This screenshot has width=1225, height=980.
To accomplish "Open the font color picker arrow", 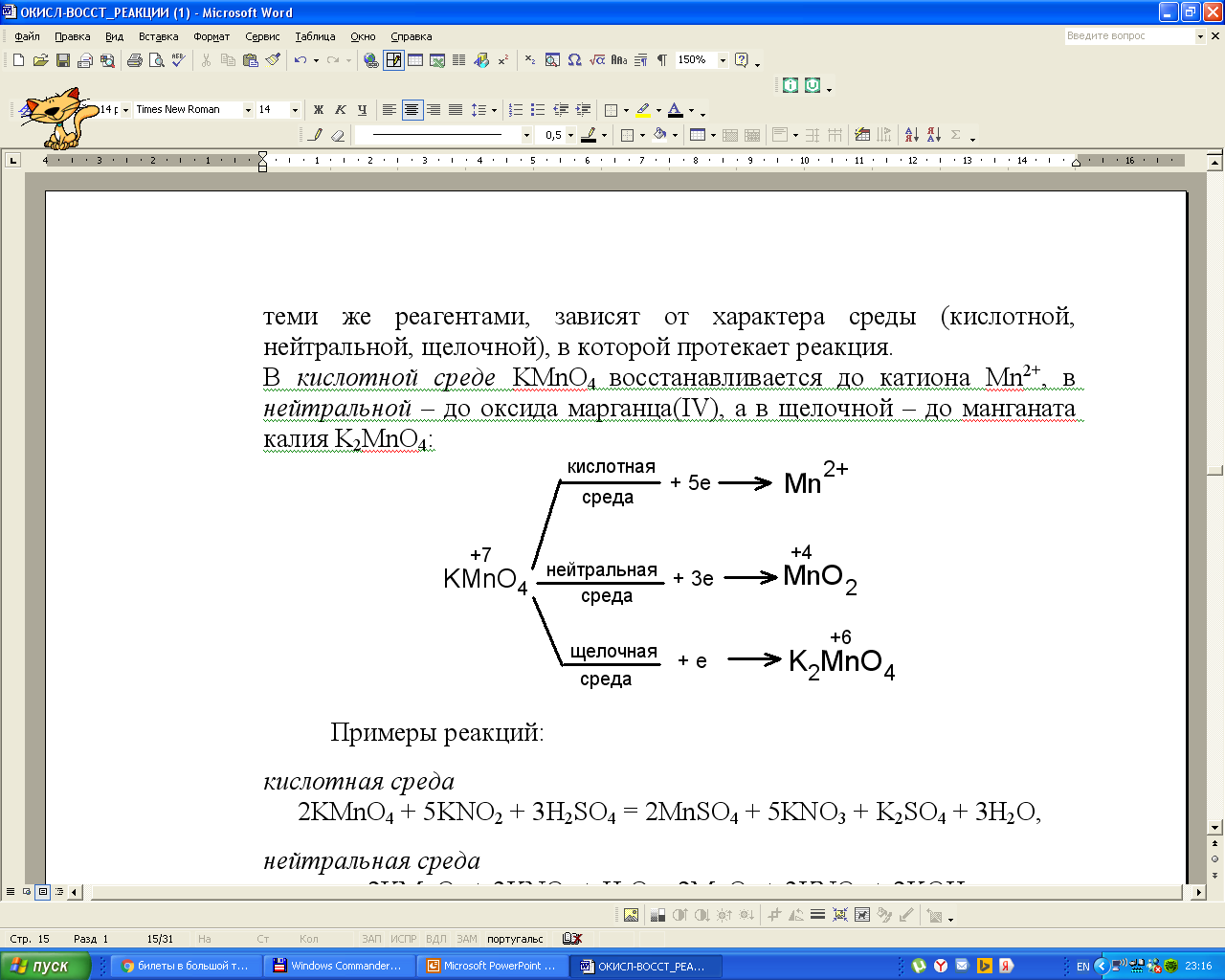I will click(691, 110).
